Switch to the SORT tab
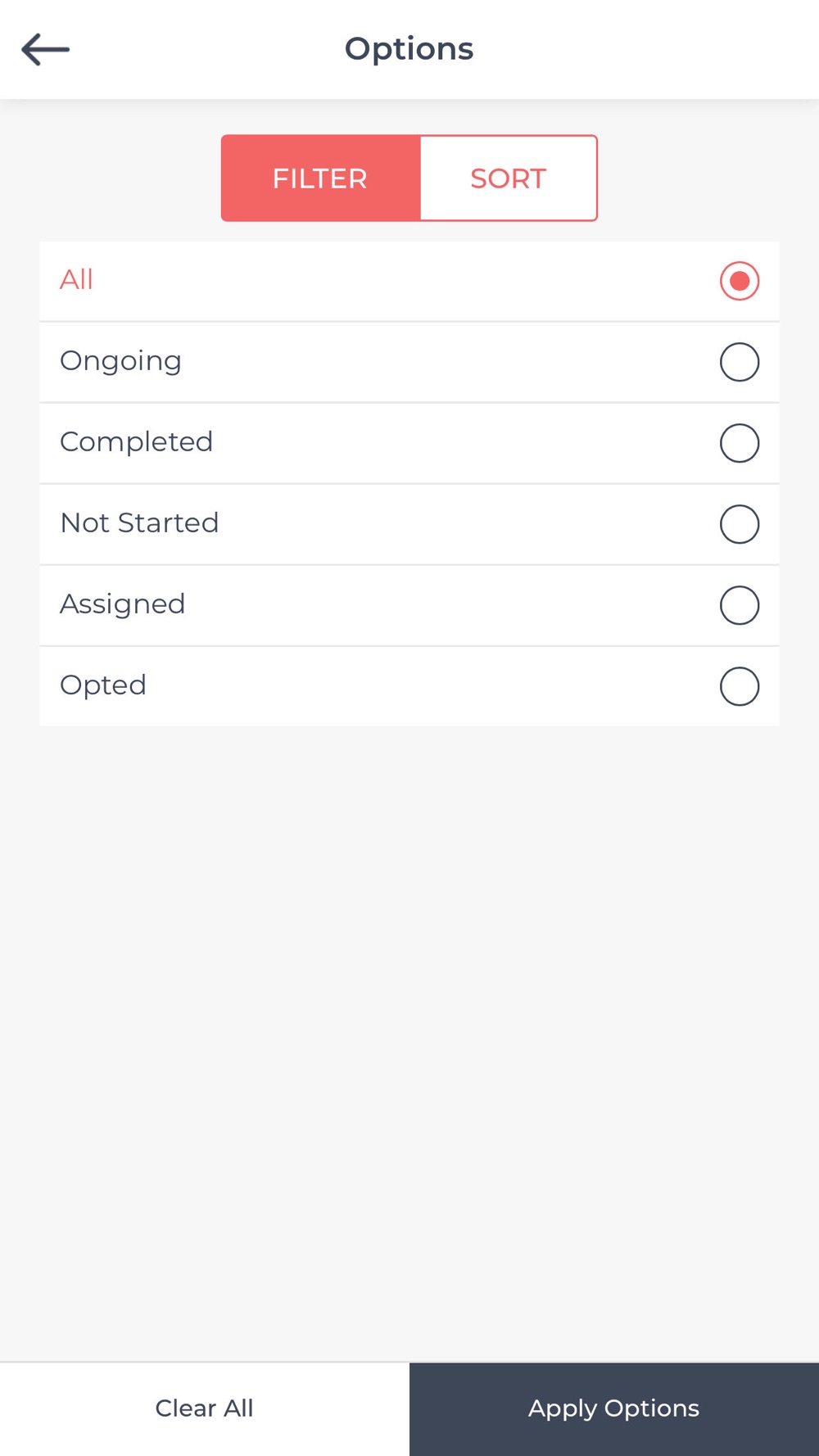 coord(509,178)
